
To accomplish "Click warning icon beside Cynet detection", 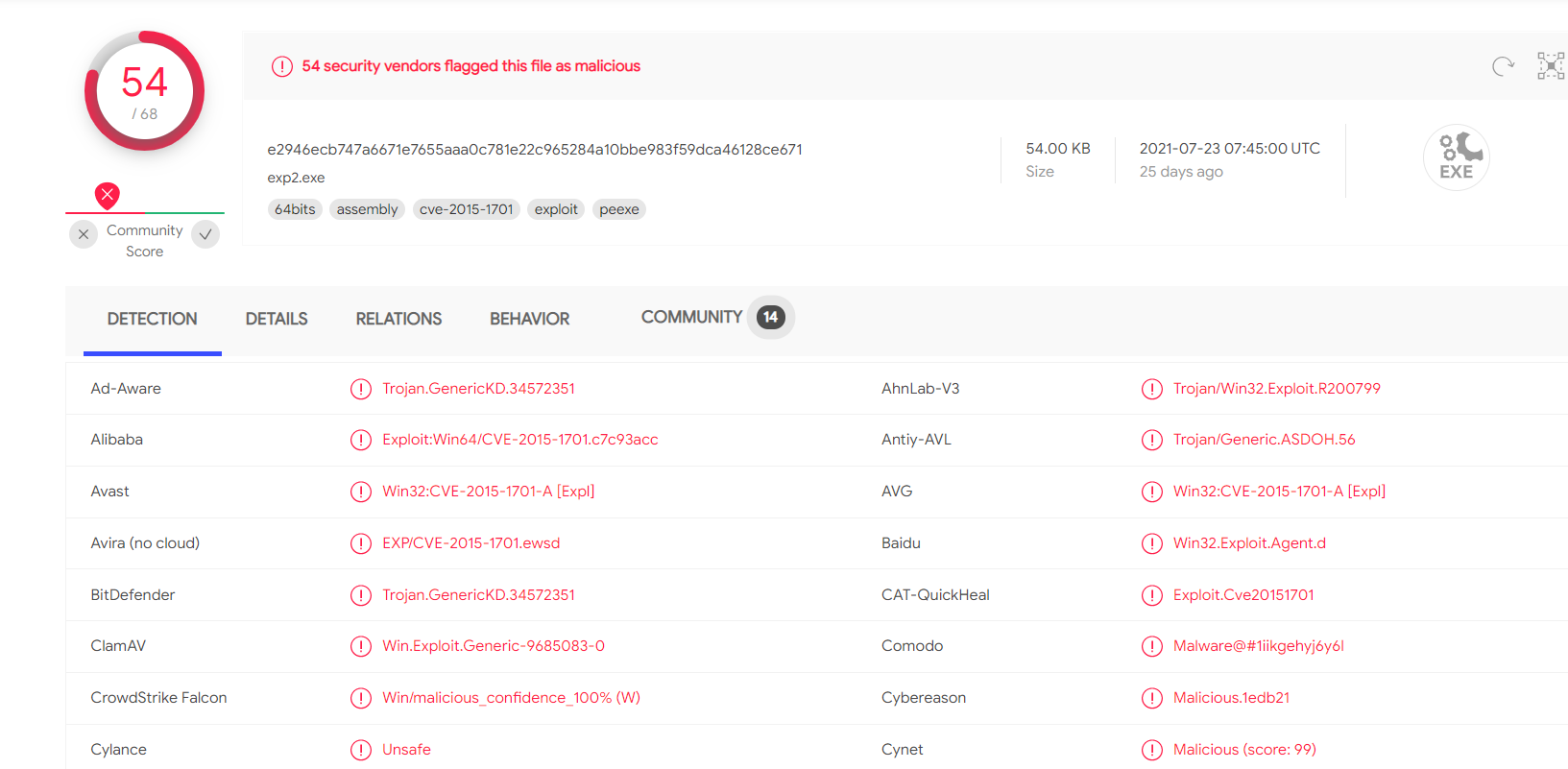I will pos(1152,750).
